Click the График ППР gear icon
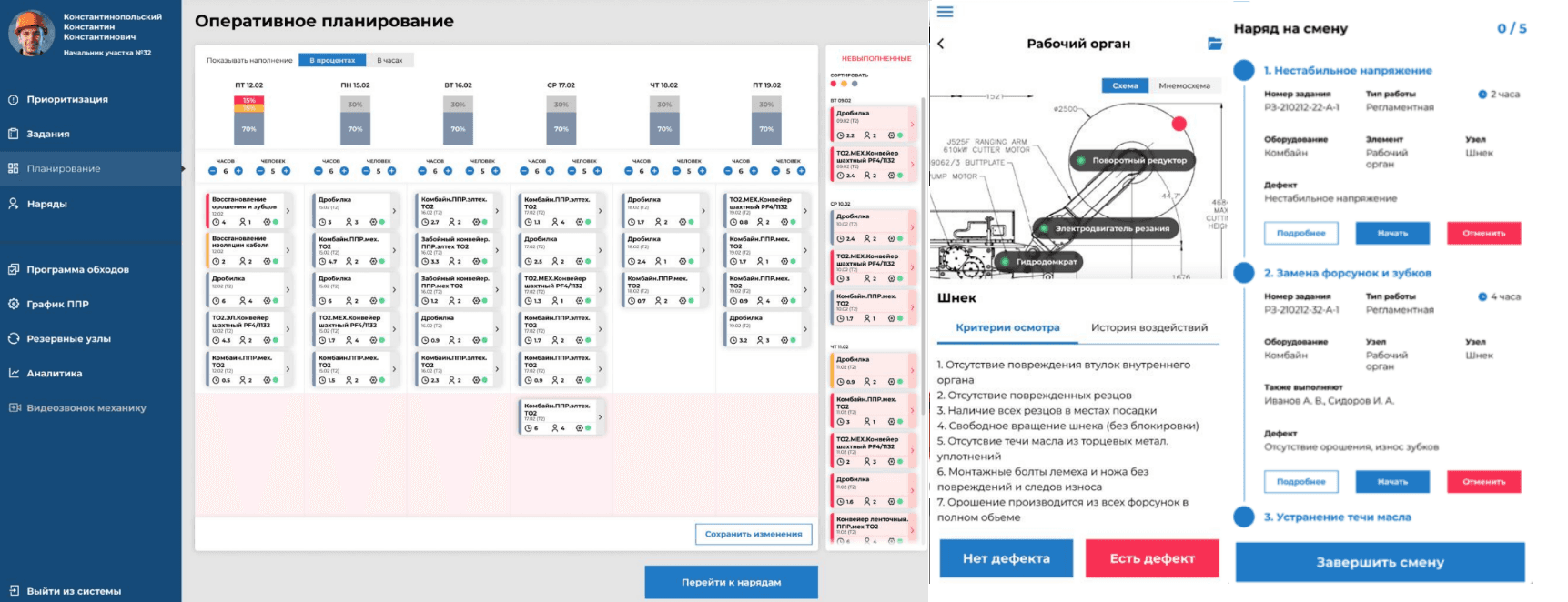 14,304
